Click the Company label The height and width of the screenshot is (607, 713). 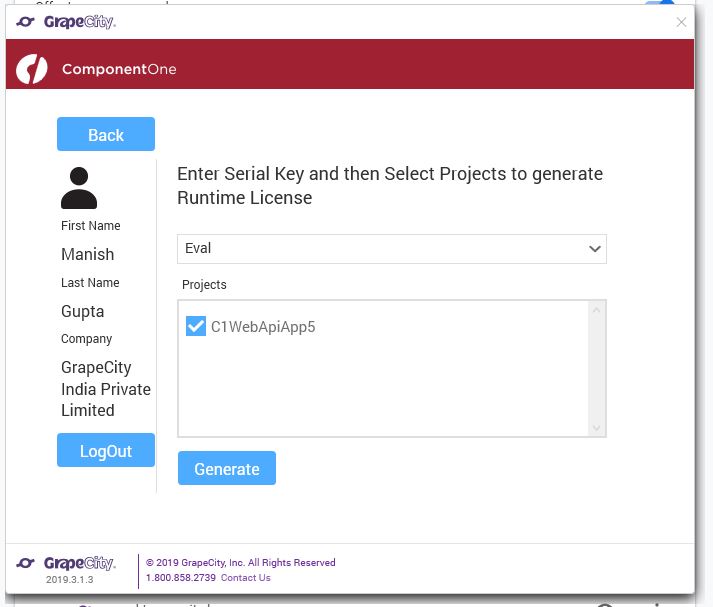86,339
